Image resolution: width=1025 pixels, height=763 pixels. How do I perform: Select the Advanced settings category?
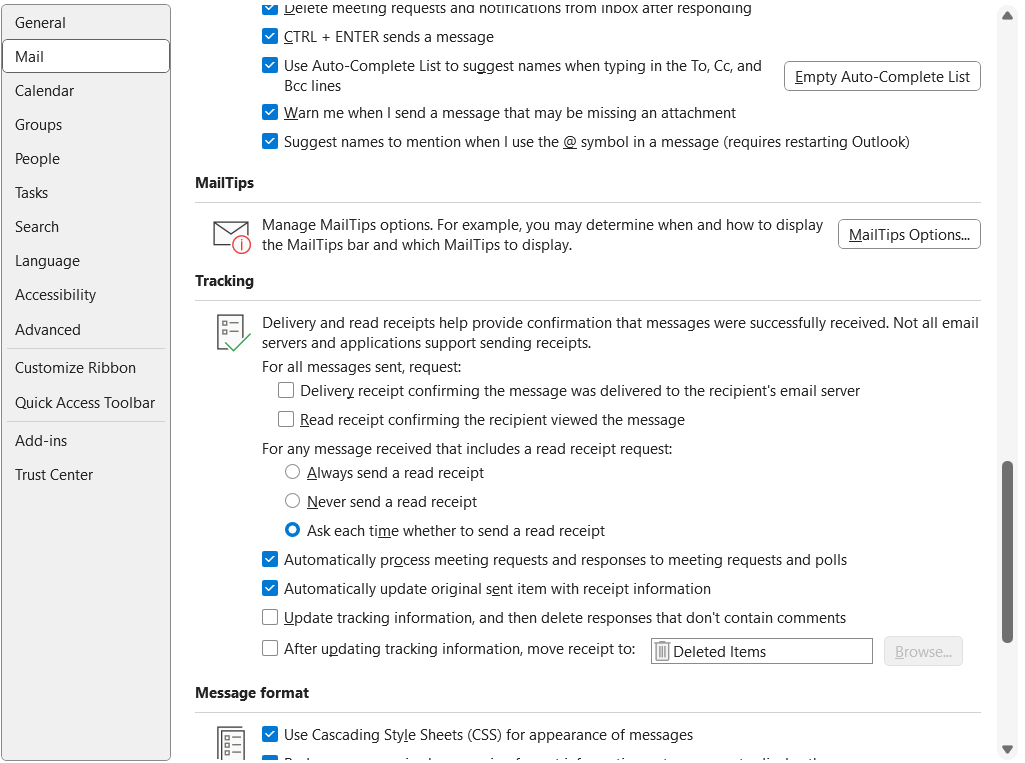tap(47, 329)
